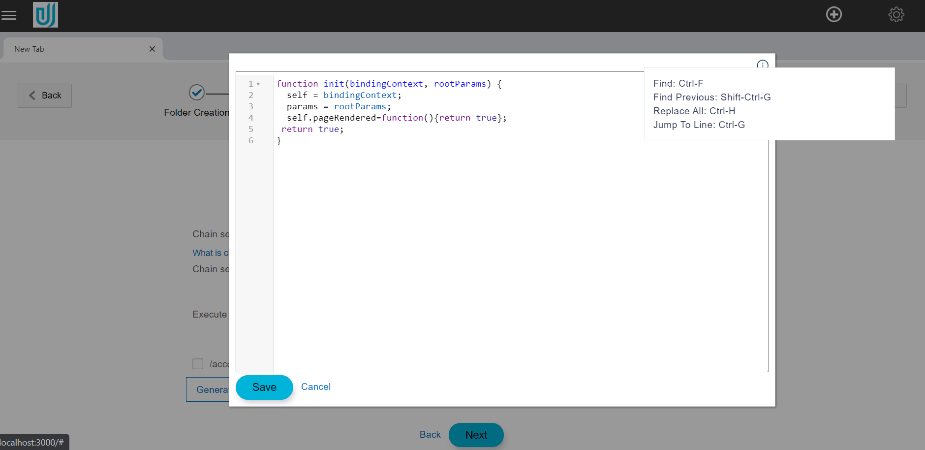Click the pageRendered function code line
This screenshot has width=925, height=450.
(x=396, y=118)
